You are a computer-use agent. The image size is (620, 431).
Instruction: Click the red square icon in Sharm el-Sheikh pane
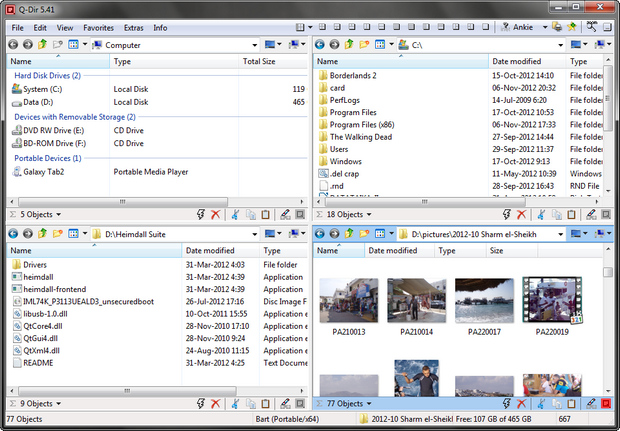(x=606, y=403)
